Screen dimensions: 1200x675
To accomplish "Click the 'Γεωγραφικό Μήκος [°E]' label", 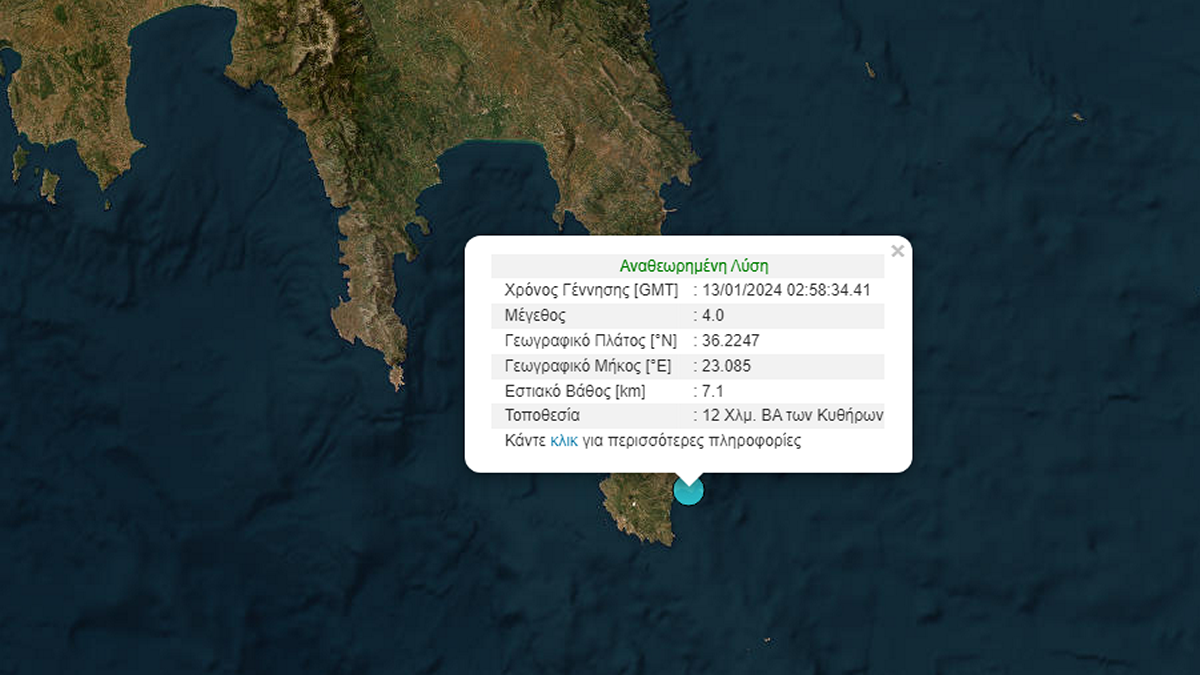I will tap(580, 366).
